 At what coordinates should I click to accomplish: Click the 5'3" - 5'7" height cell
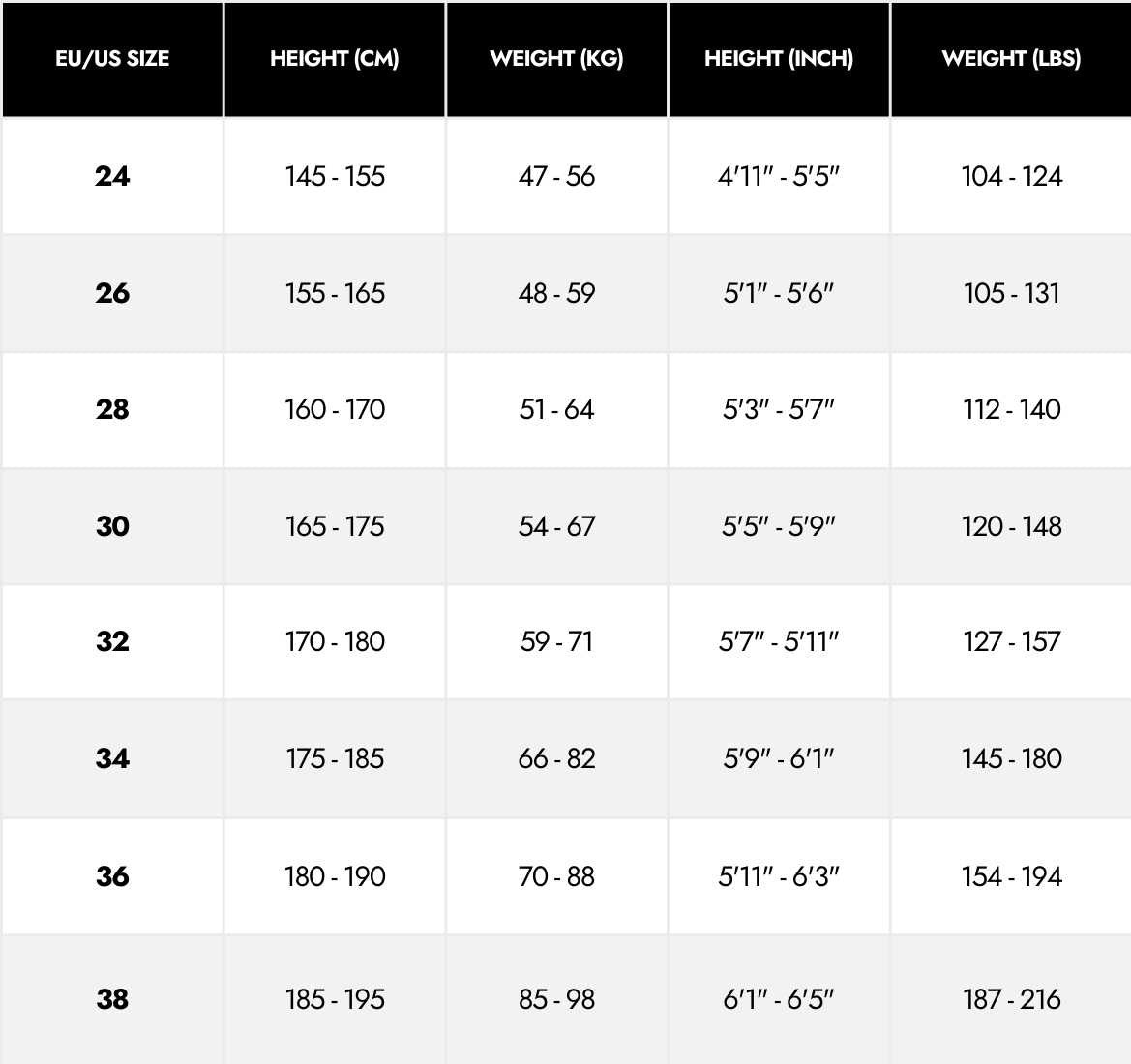pos(779,409)
